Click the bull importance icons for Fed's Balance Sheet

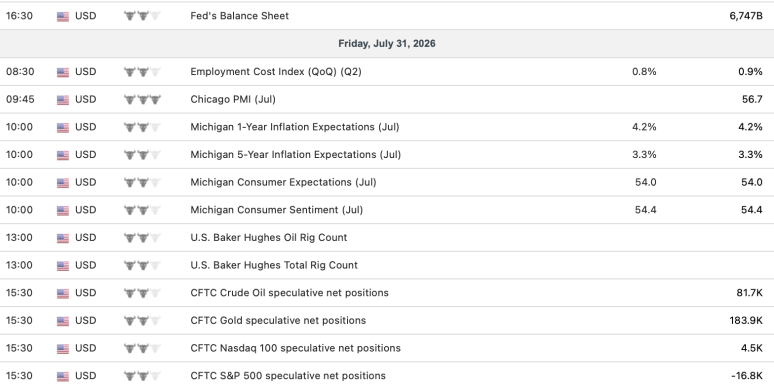pos(142,16)
